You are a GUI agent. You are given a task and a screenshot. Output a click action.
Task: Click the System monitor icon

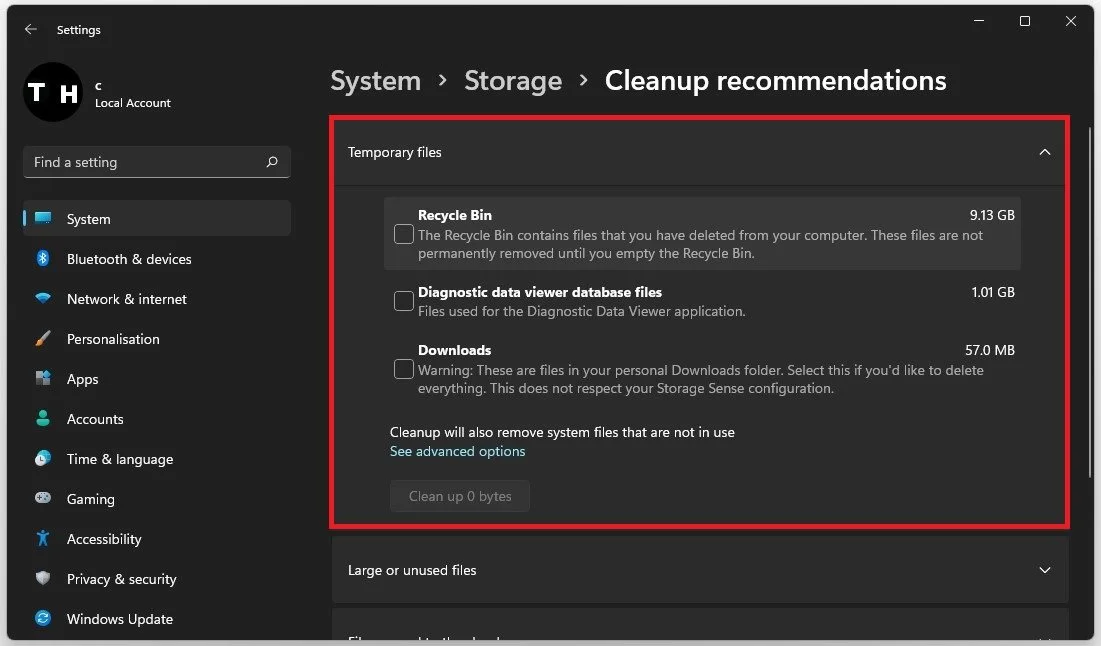(43, 218)
